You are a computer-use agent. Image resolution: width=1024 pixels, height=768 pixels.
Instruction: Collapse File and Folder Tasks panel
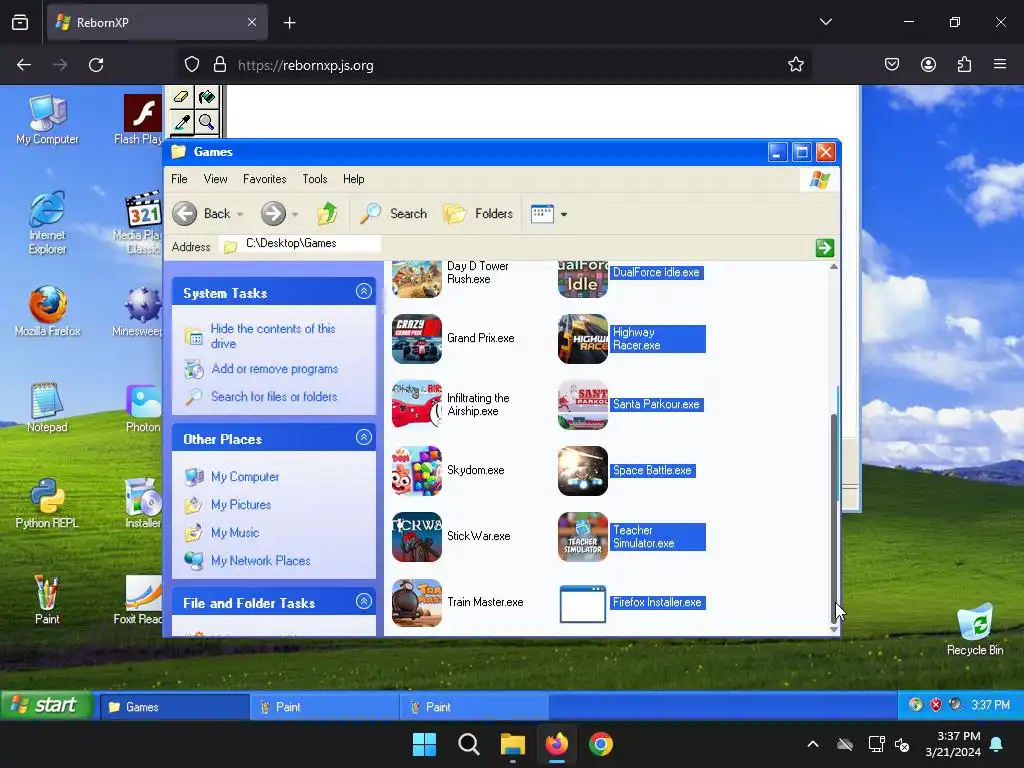click(364, 601)
